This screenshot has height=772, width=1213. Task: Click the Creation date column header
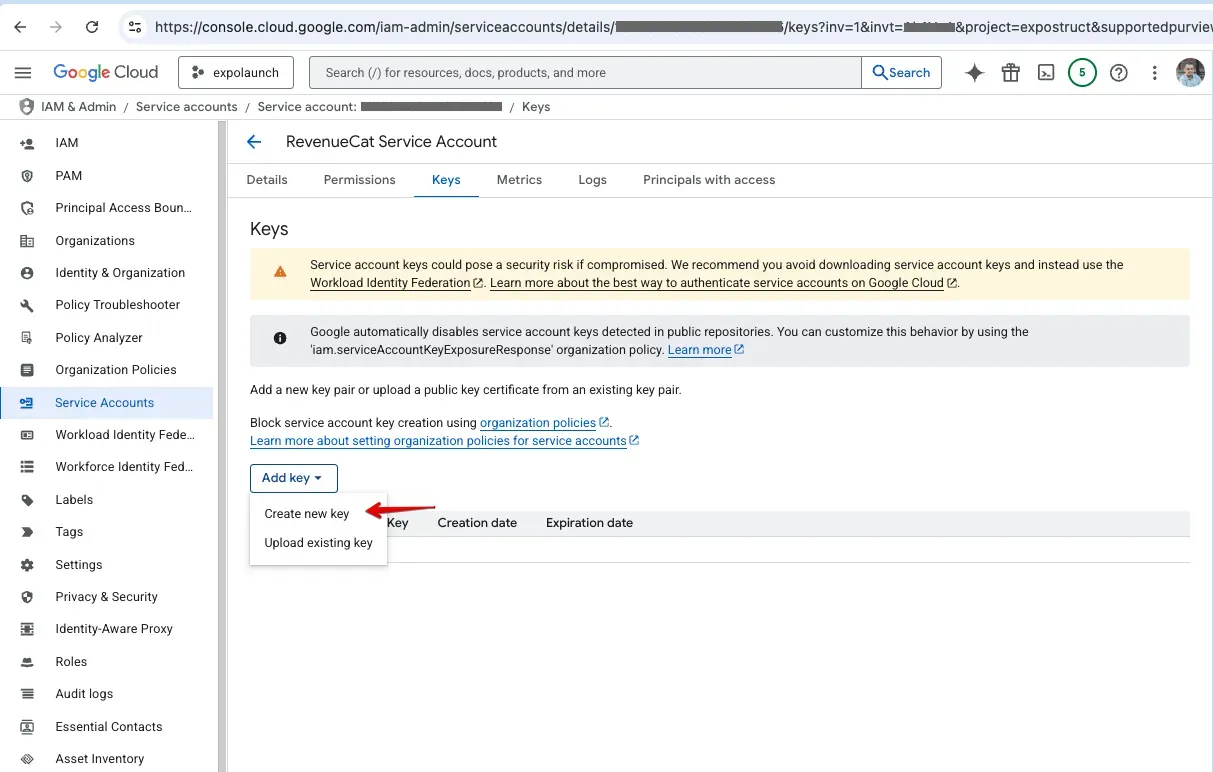(477, 523)
